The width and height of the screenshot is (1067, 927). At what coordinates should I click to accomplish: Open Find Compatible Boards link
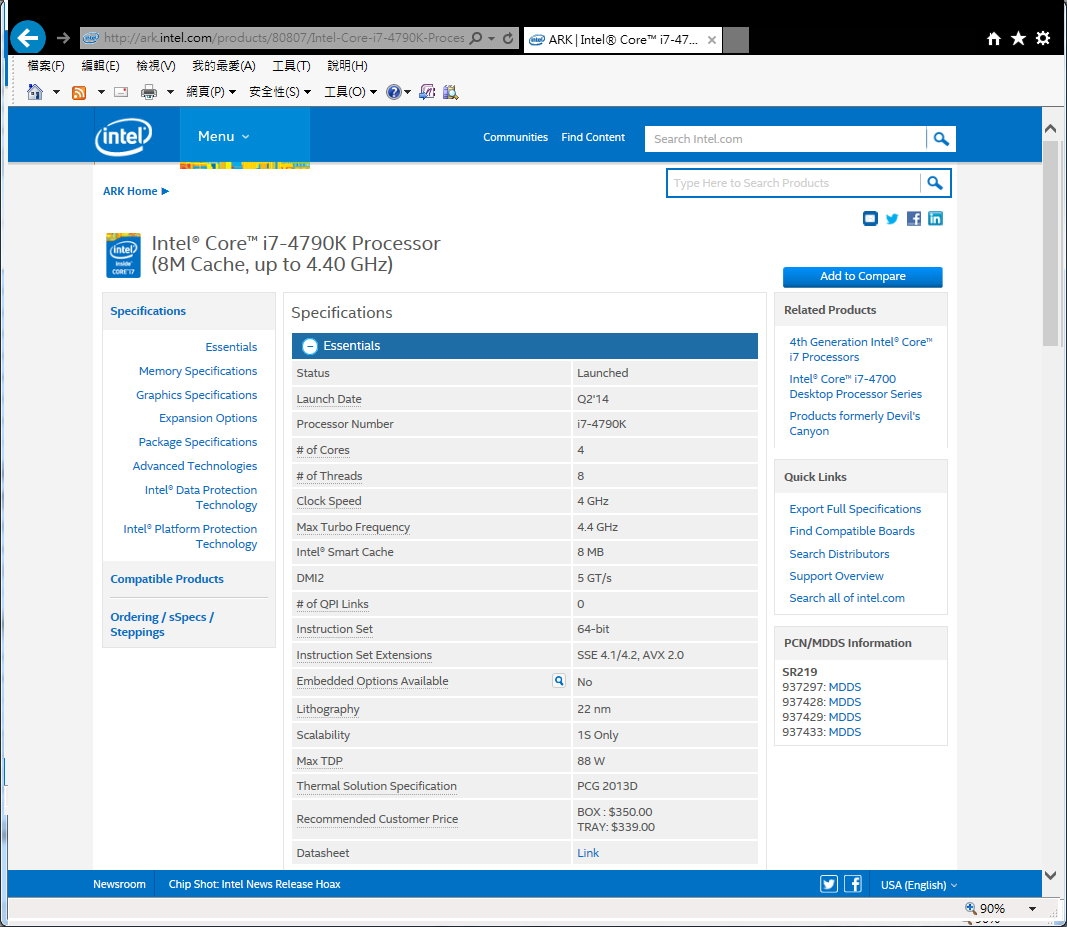[x=851, y=531]
